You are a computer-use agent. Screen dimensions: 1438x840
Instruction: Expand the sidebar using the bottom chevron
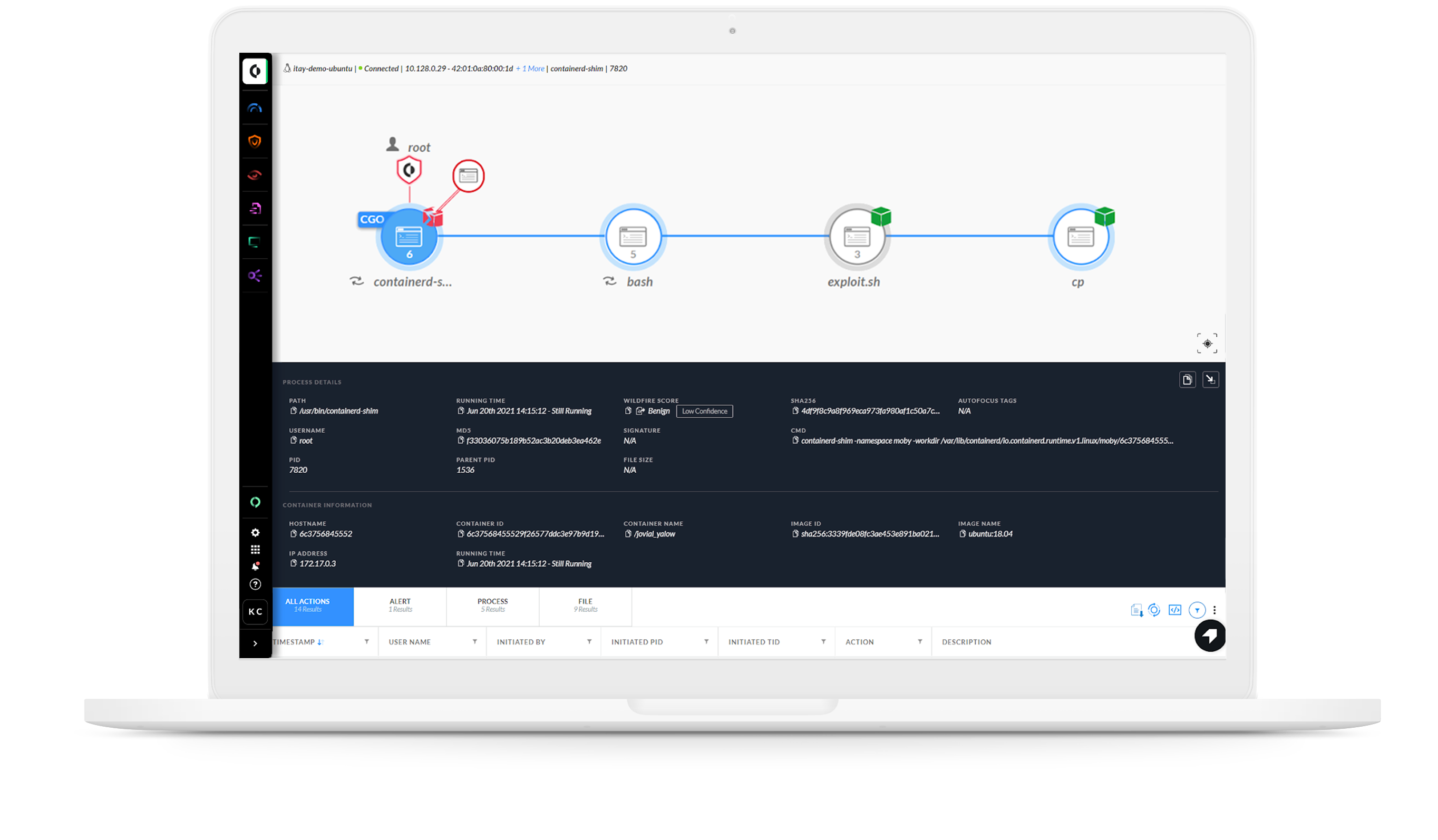click(255, 642)
